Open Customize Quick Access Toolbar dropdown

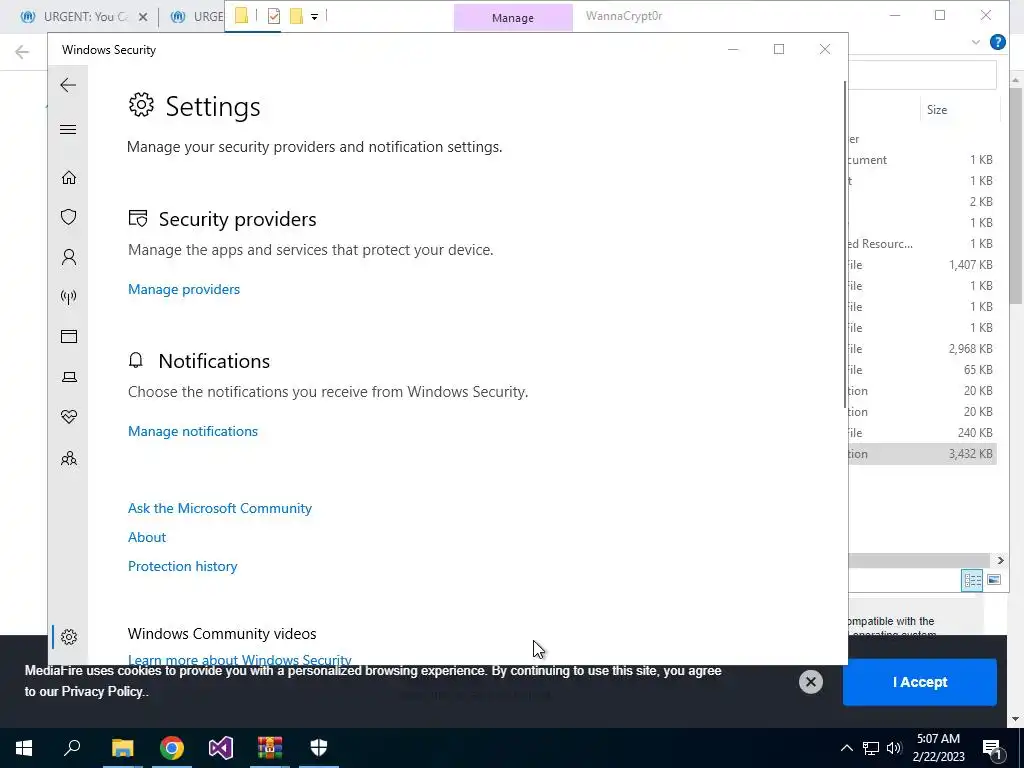pyautogui.click(x=314, y=17)
